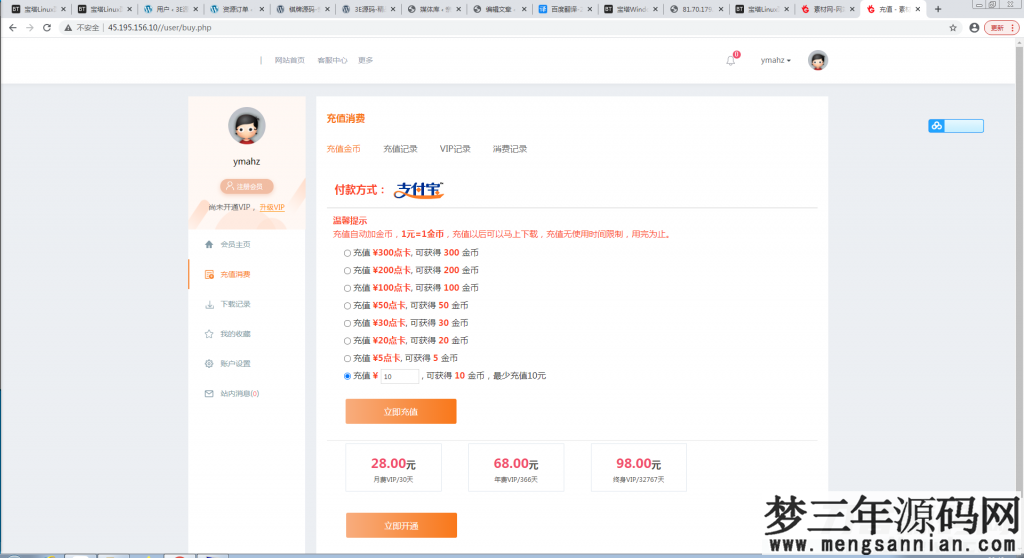1024x558 pixels.
Task: Open 客服中心 in the header
Action: point(332,60)
